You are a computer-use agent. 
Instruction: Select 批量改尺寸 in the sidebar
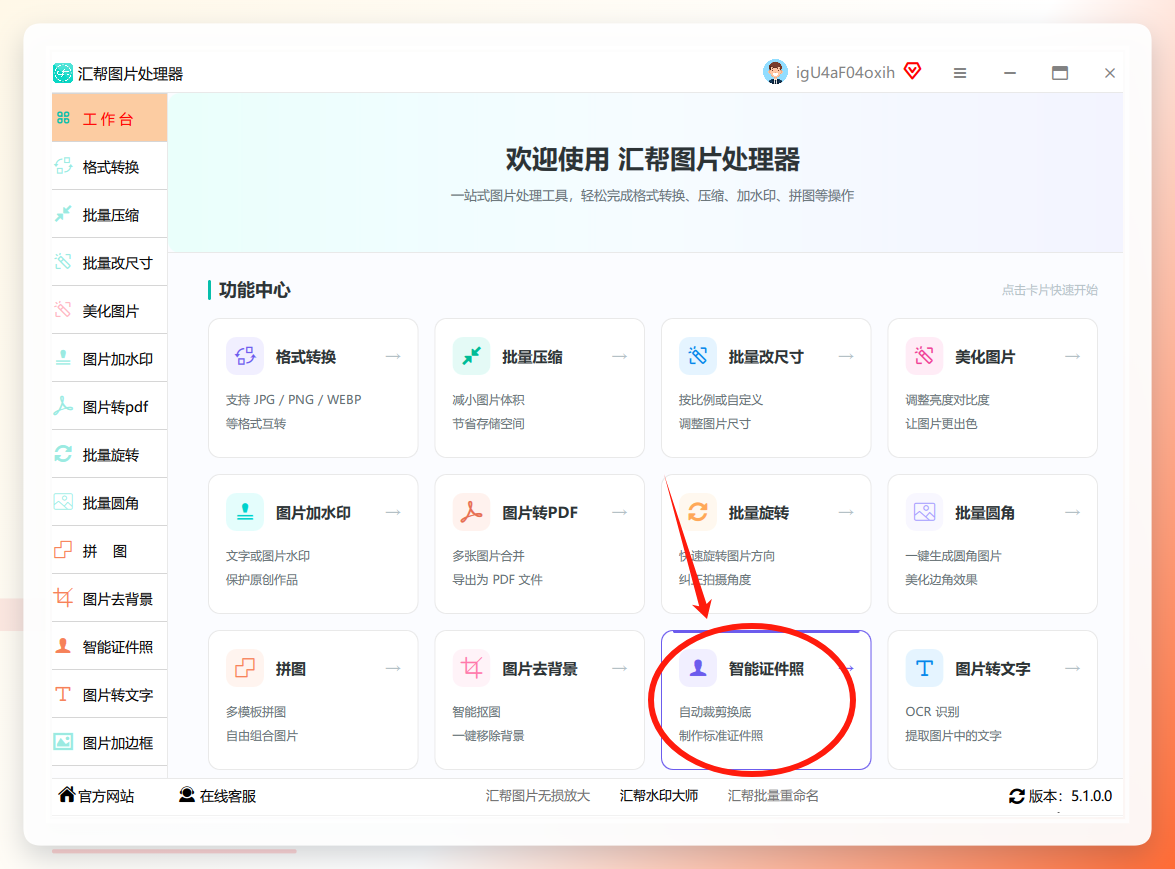coord(109,263)
